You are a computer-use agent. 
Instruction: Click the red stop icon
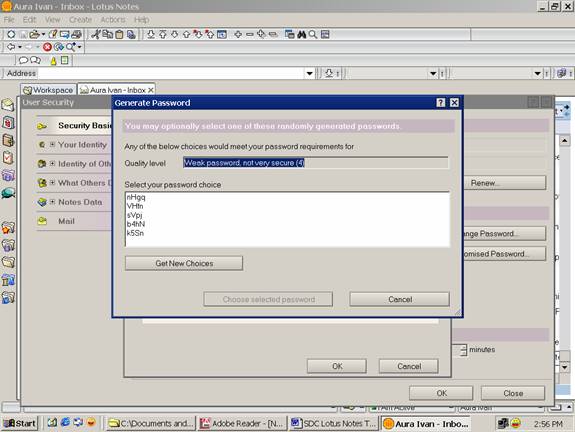[47, 47]
